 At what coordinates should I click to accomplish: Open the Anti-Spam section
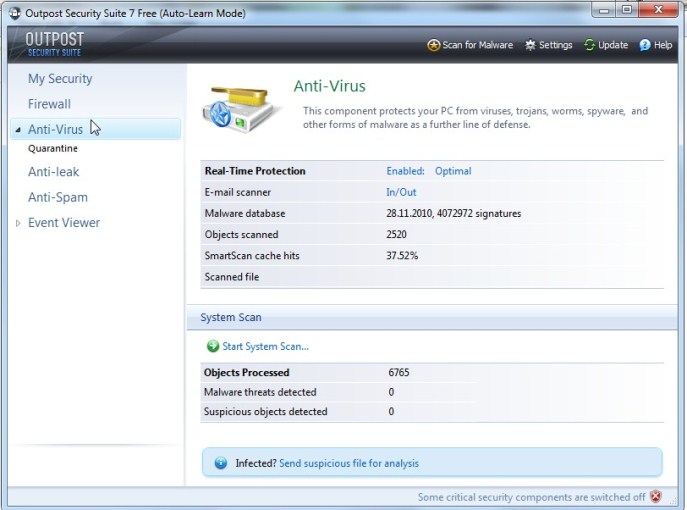[x=58, y=198]
